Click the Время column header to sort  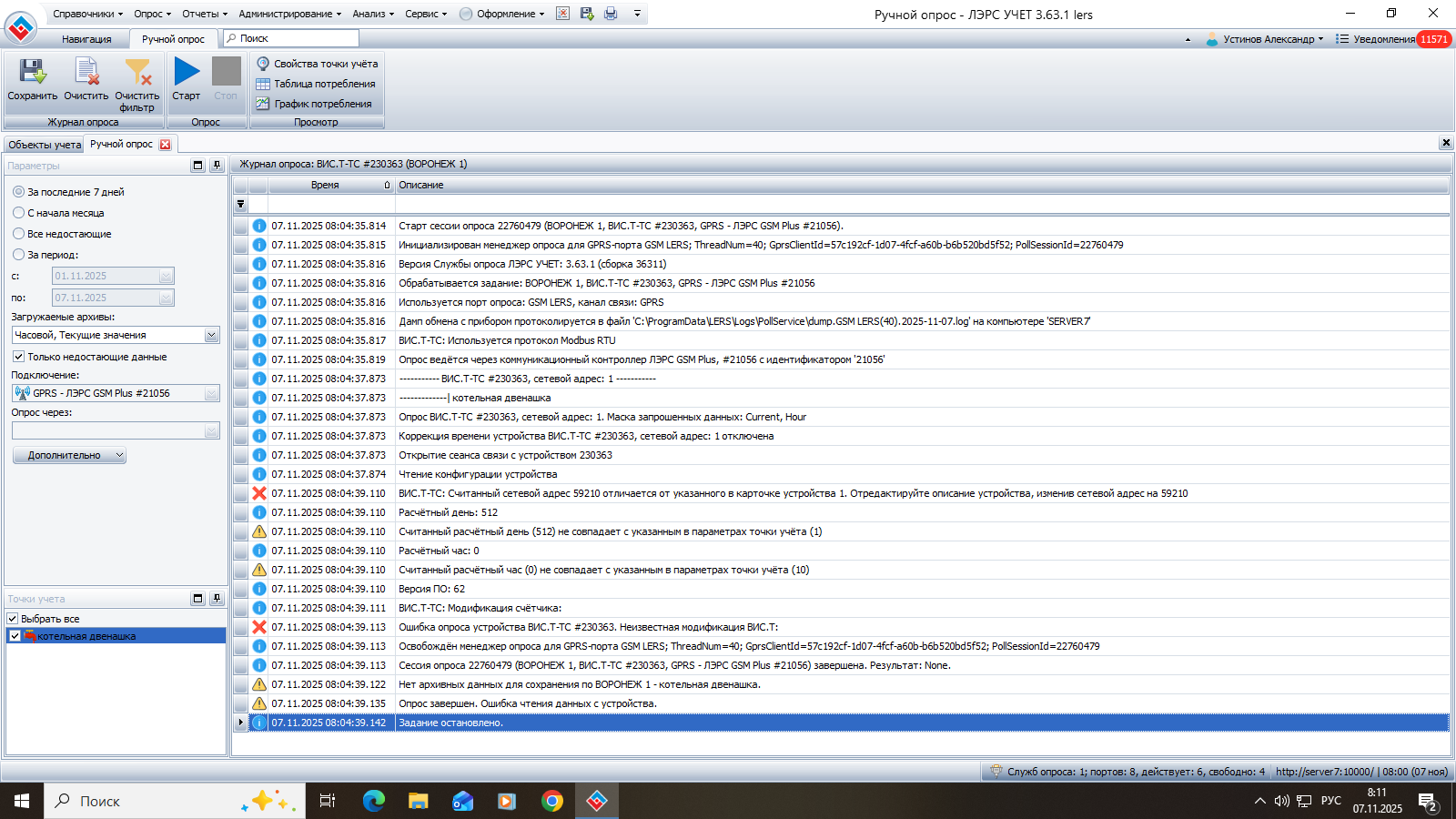coord(325,185)
